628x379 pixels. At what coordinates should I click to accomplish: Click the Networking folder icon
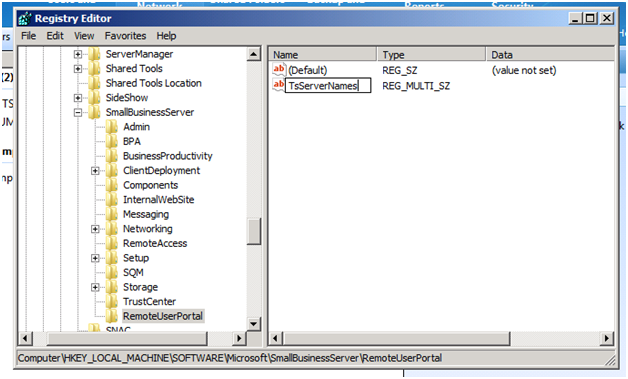112,229
